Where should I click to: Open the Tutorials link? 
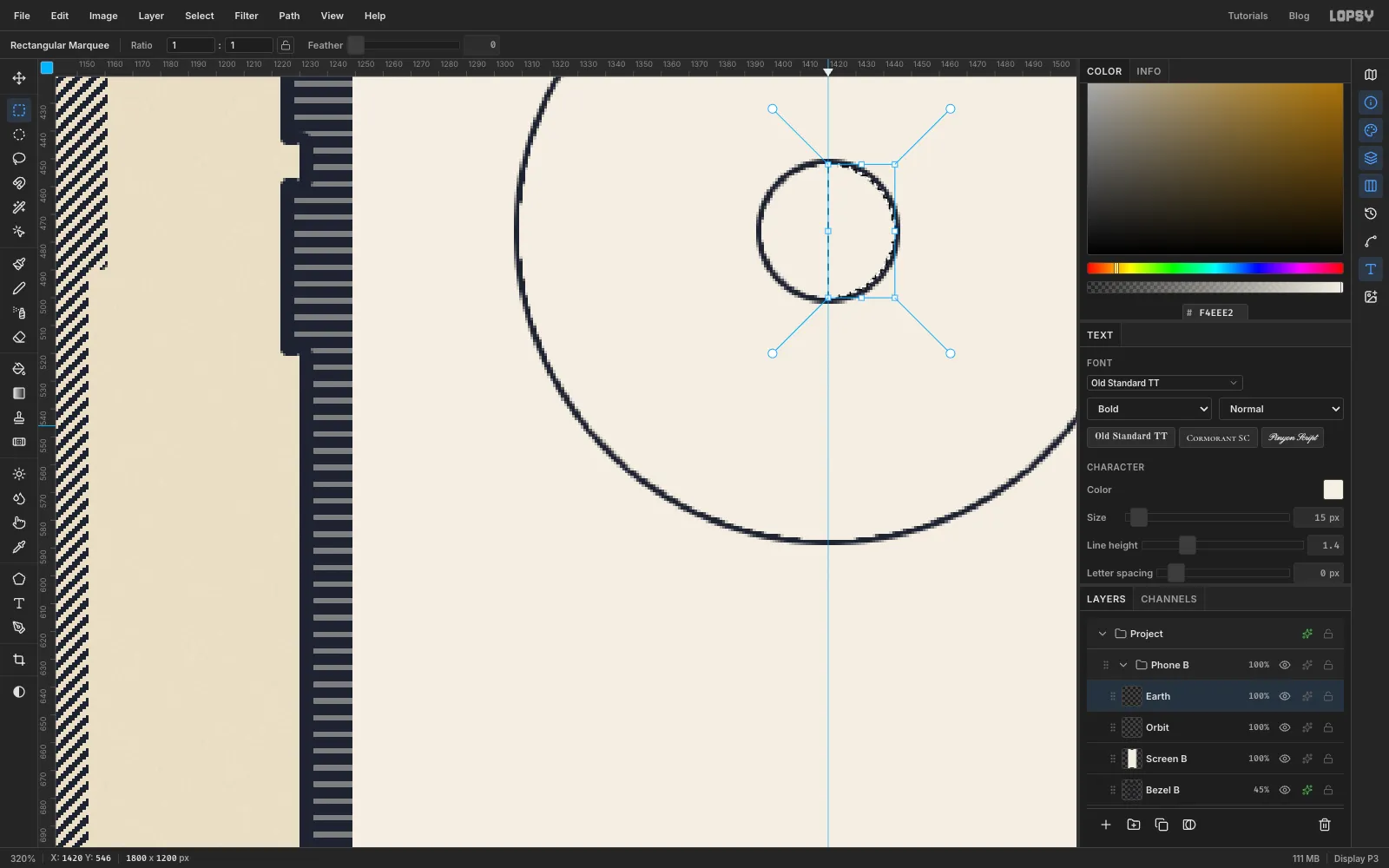[1247, 16]
